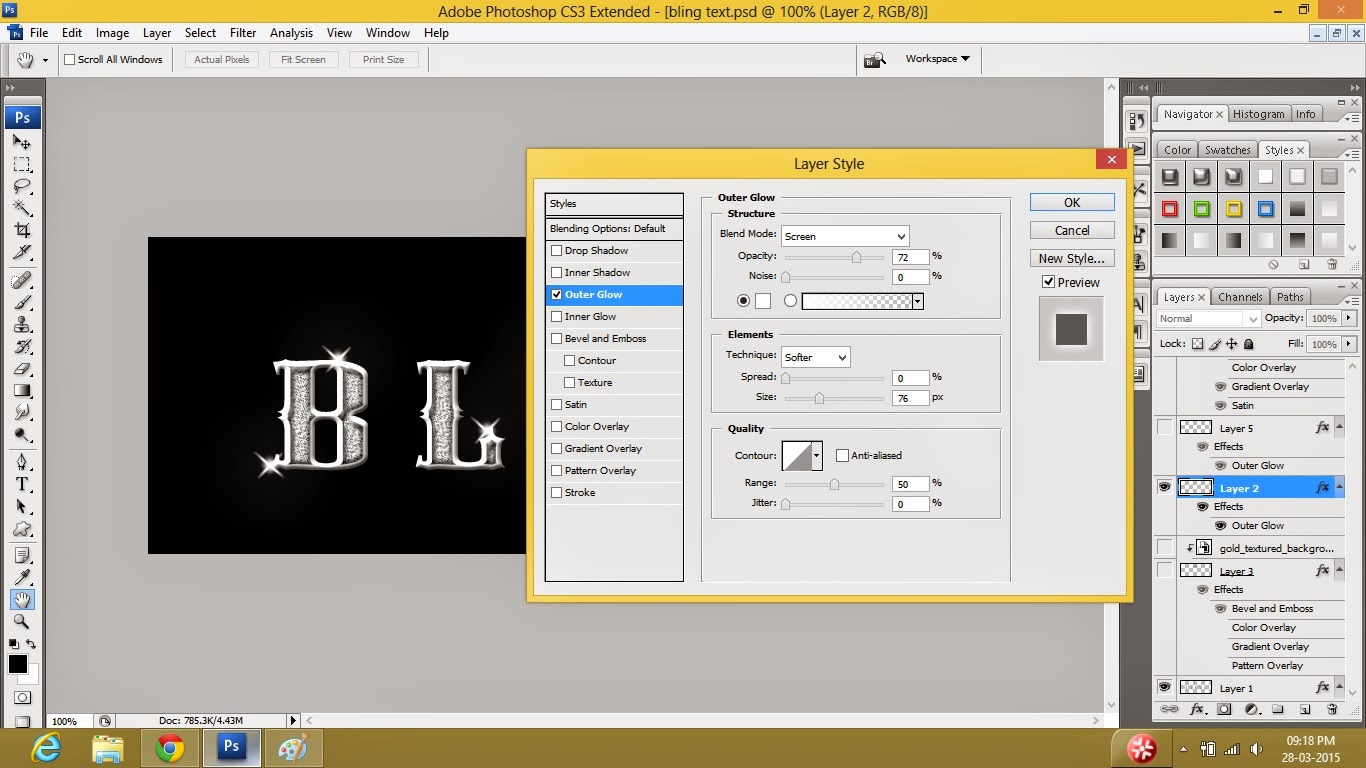The height and width of the screenshot is (768, 1366).
Task: Toggle visibility of Layer 5
Action: [x=1164, y=426]
